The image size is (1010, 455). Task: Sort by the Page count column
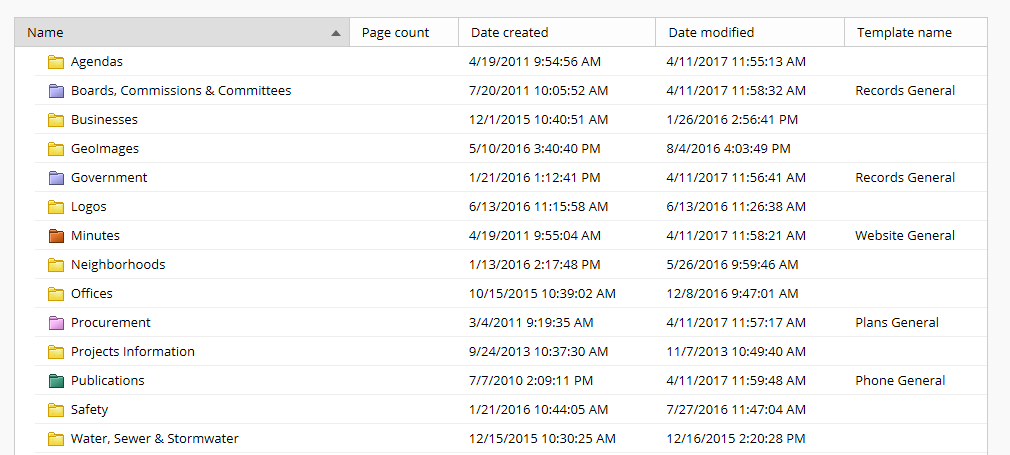tap(404, 32)
